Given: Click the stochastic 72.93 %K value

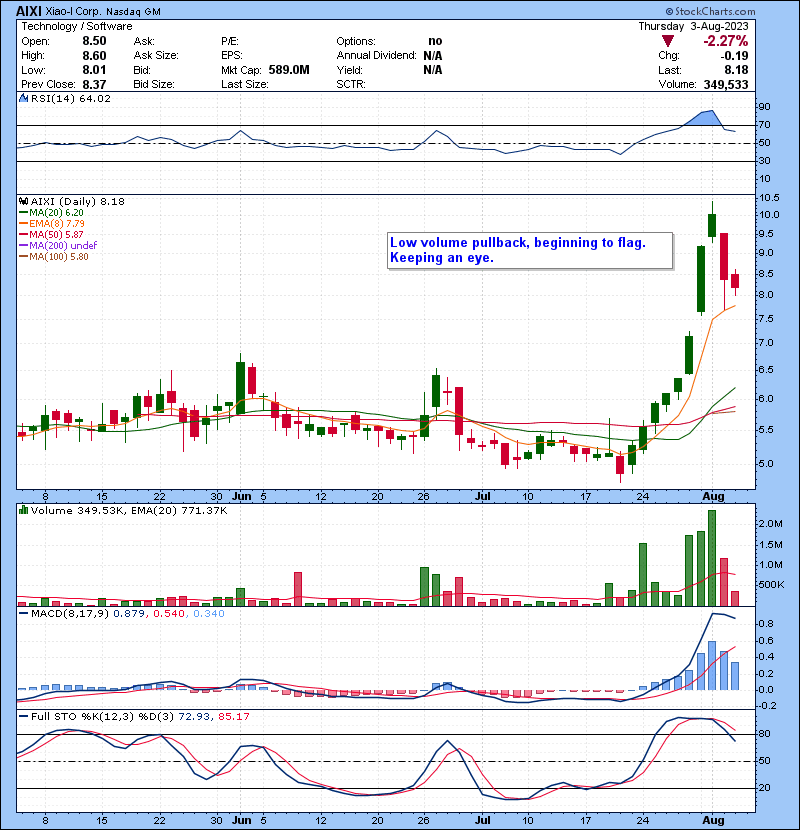Looking at the screenshot, I should coord(193,716).
